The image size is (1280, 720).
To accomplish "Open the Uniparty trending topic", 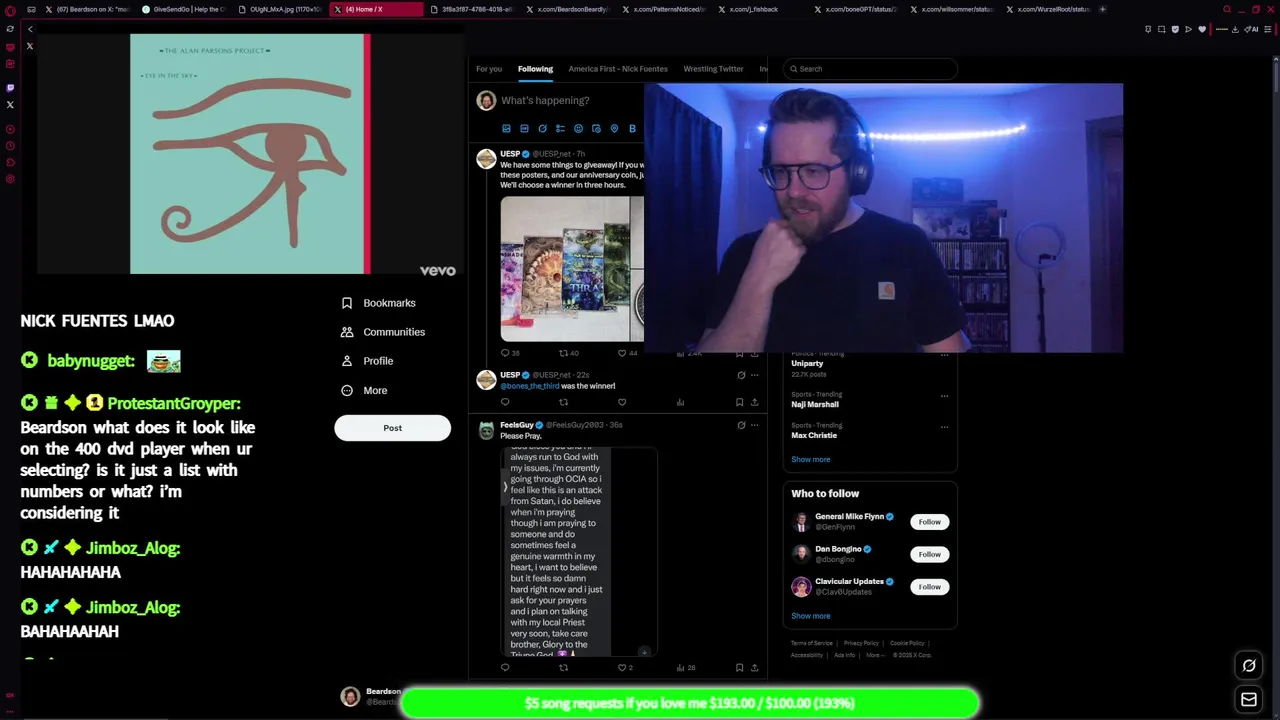I will click(x=808, y=364).
